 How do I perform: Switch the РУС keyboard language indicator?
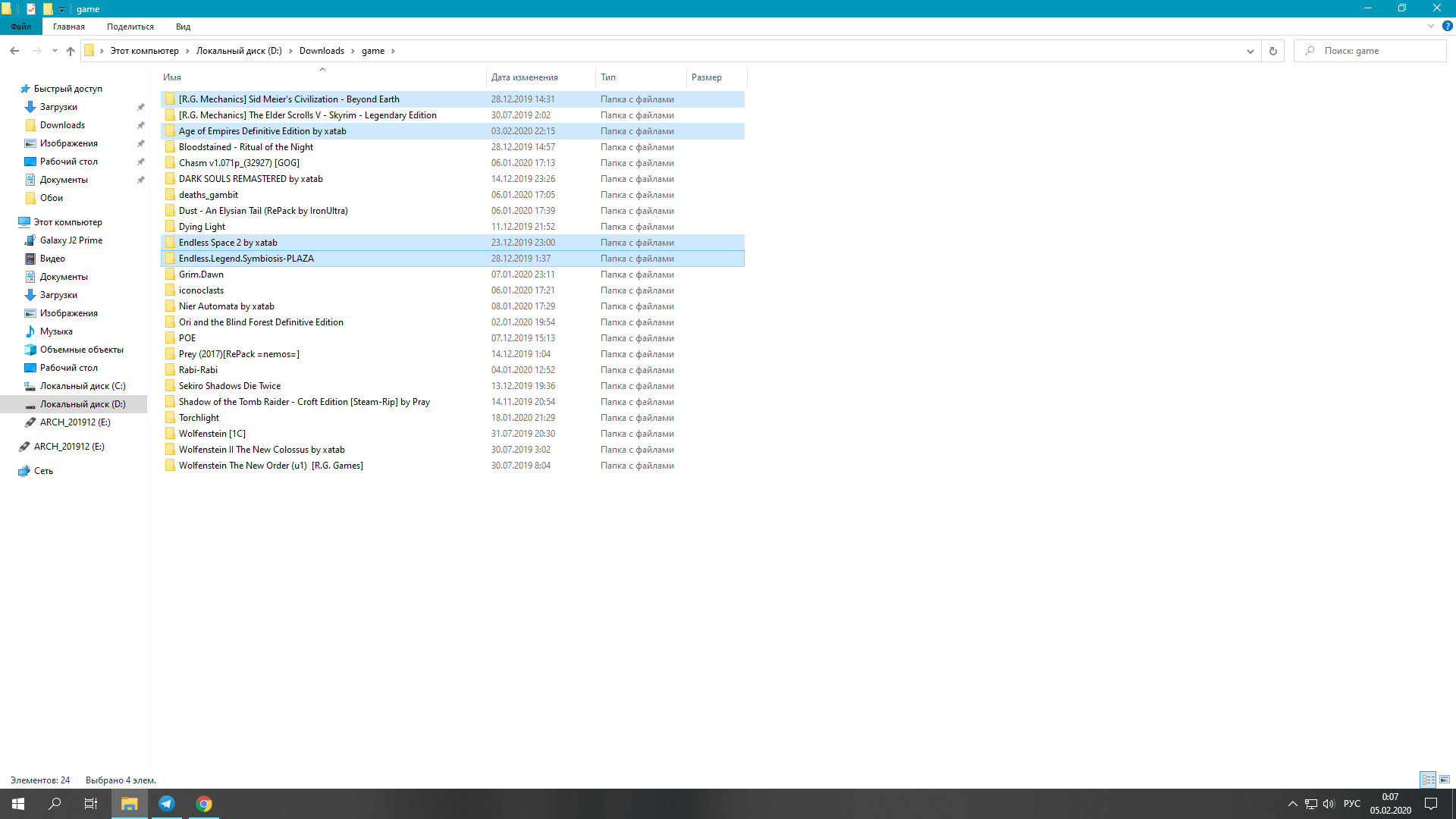click(1351, 804)
